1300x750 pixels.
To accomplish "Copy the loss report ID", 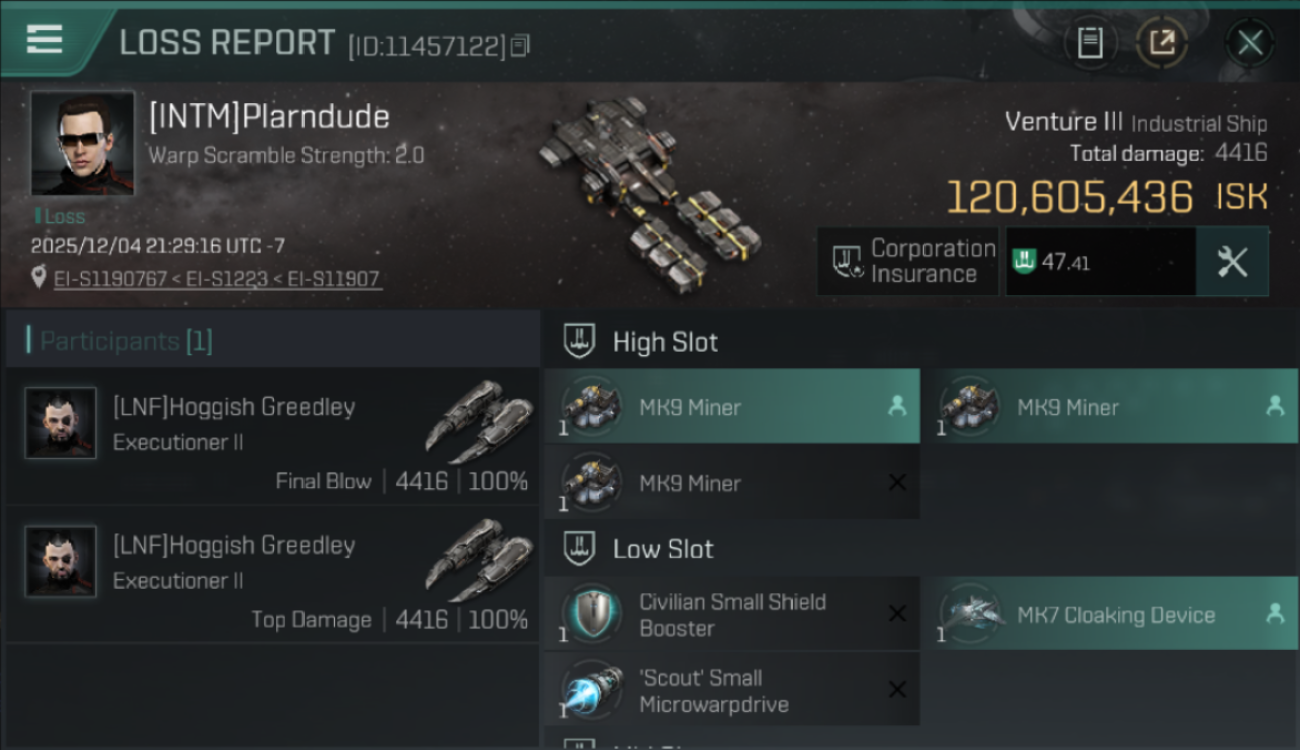I will (x=520, y=46).
